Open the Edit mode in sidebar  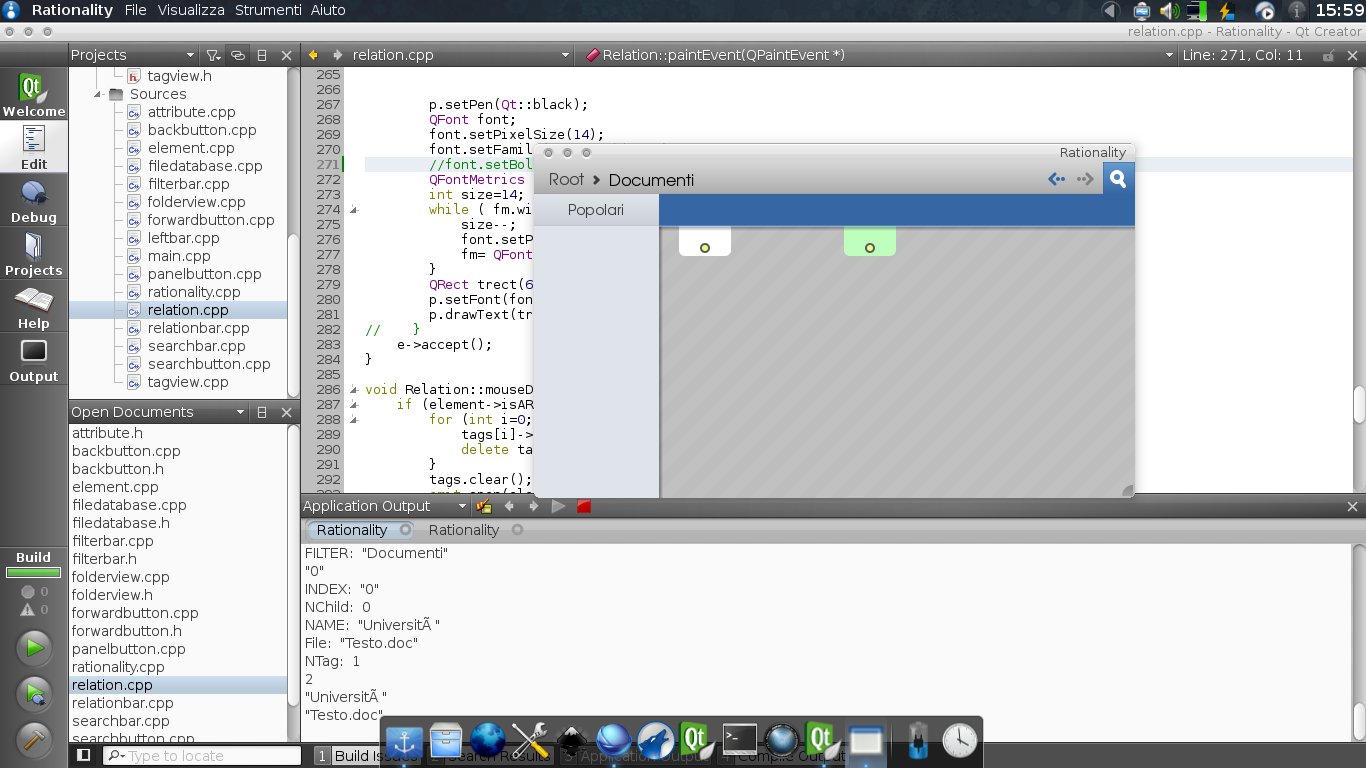point(34,147)
